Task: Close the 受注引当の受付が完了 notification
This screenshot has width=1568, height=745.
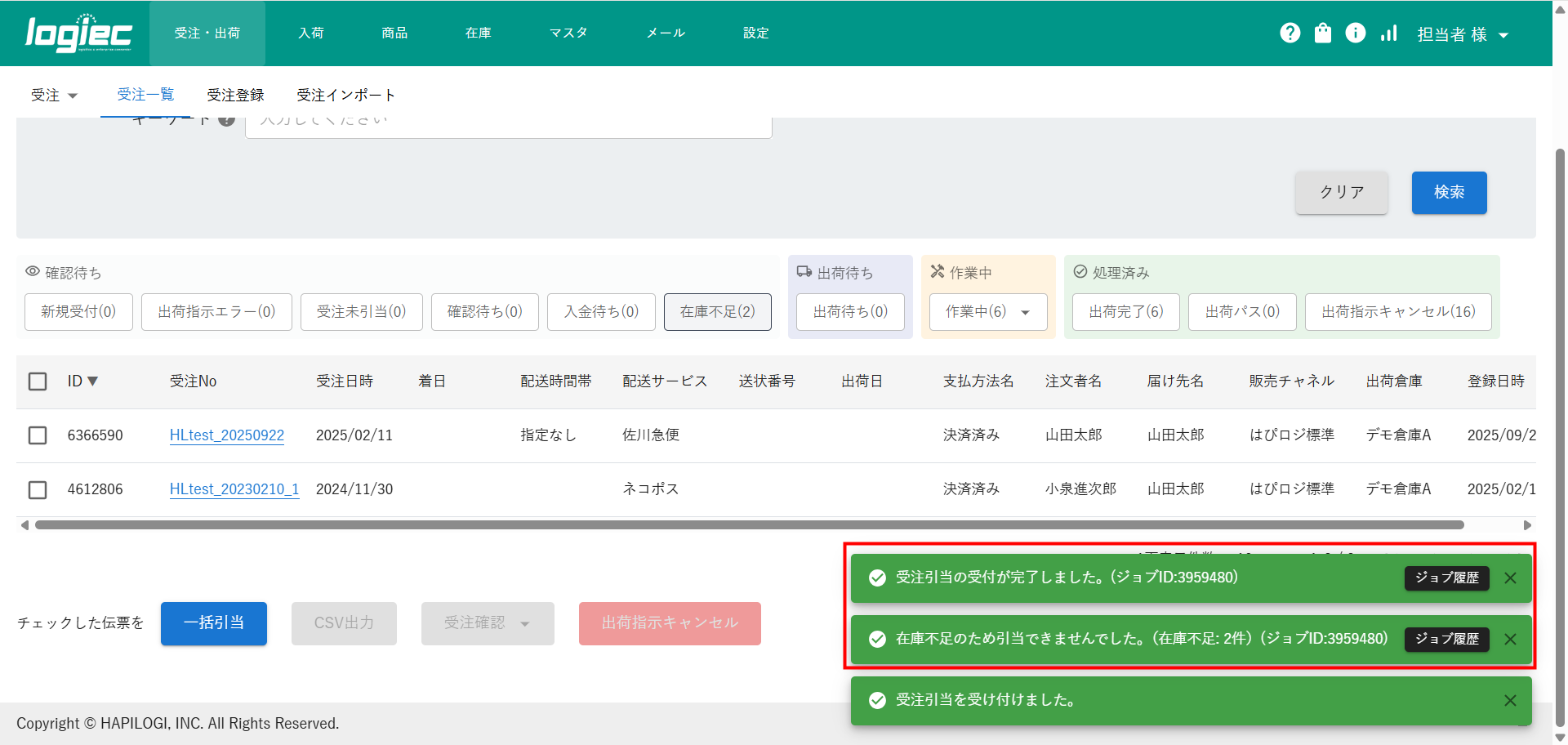Action: (1510, 578)
